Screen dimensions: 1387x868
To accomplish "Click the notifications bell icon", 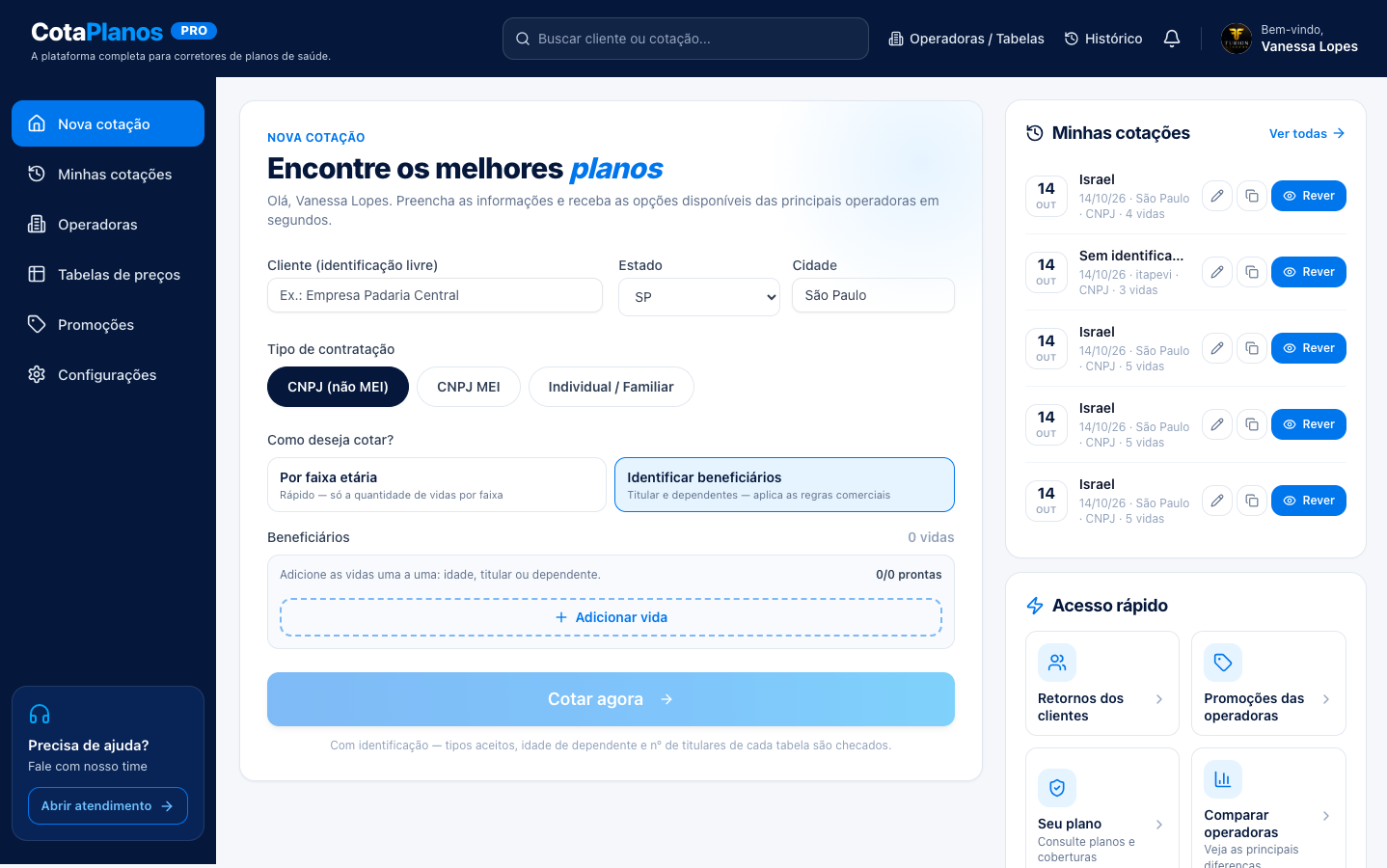I will (1172, 39).
